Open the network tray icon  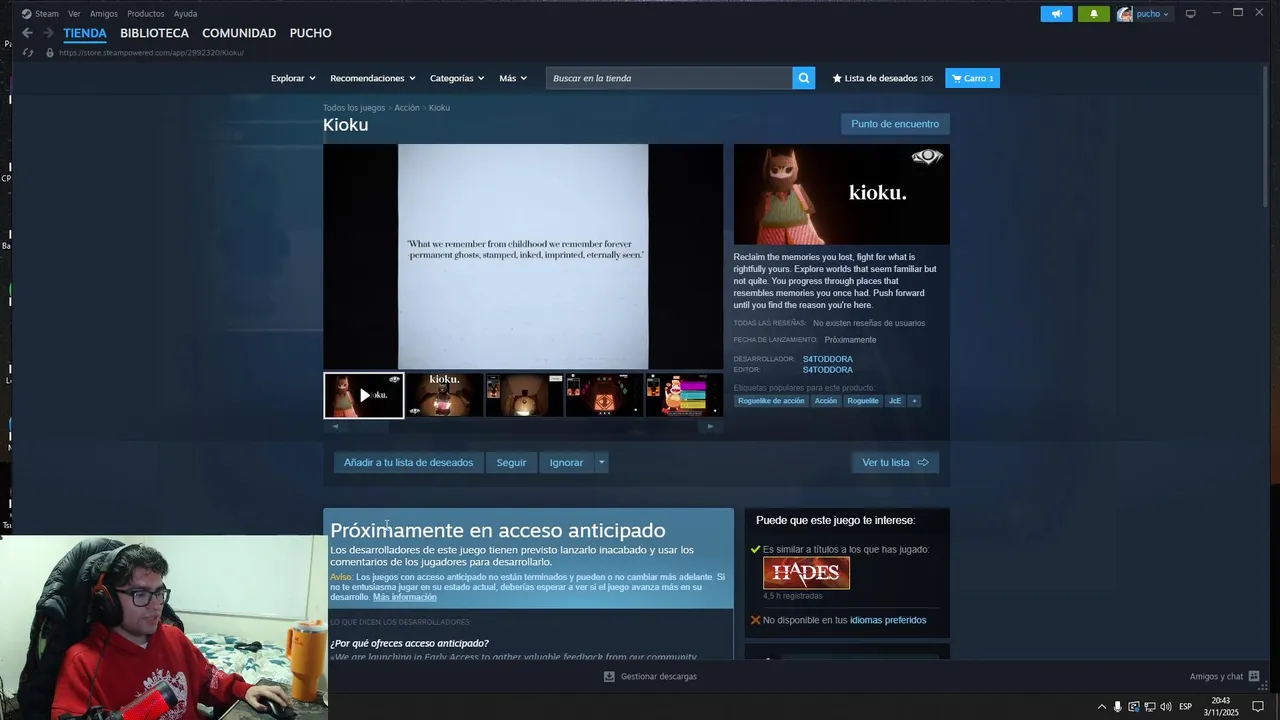[x=1150, y=707]
